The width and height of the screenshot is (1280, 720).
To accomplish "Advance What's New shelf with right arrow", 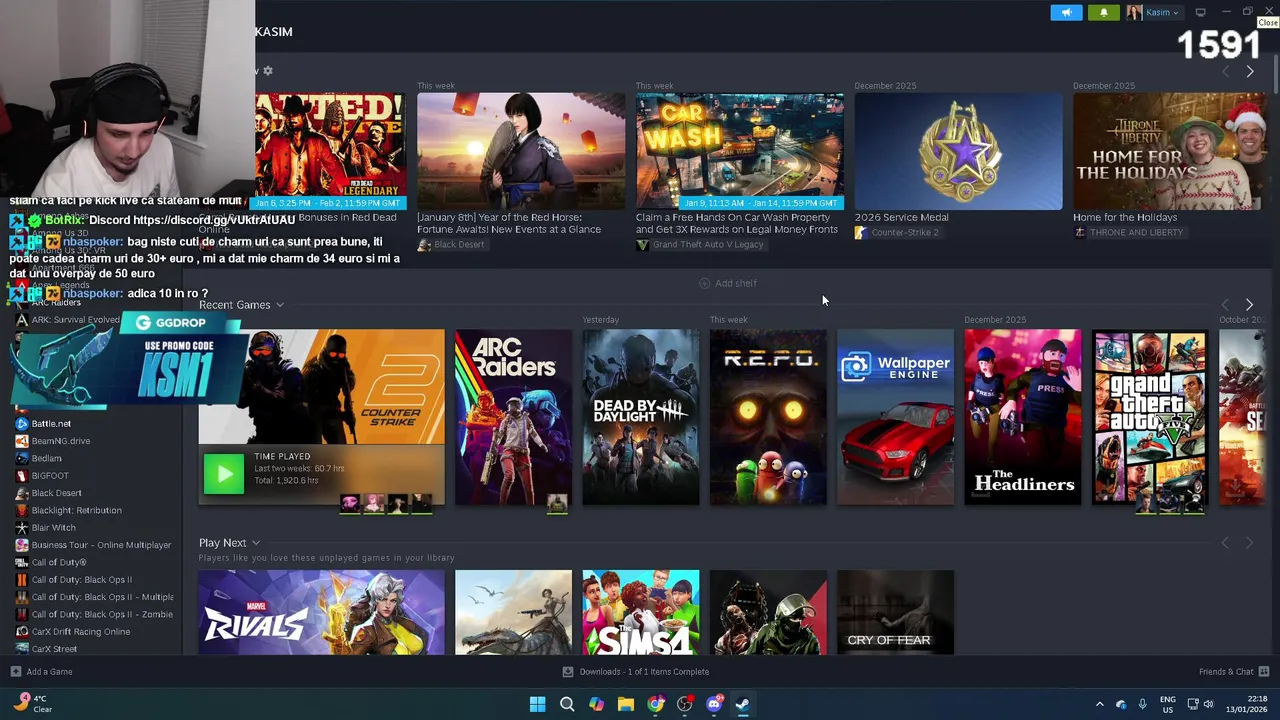I will [x=1249, y=71].
